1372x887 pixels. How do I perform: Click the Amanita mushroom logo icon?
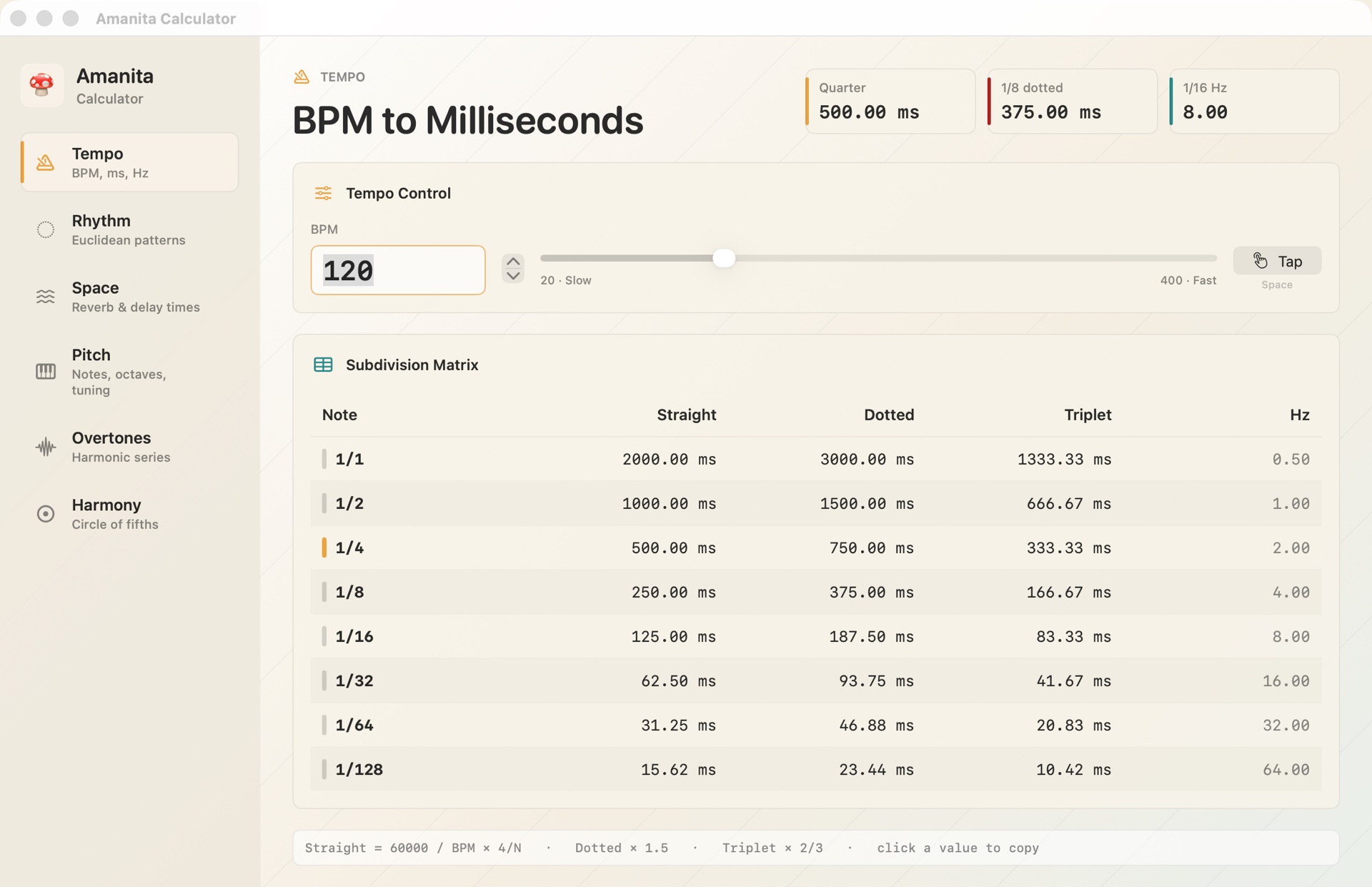tap(41, 85)
